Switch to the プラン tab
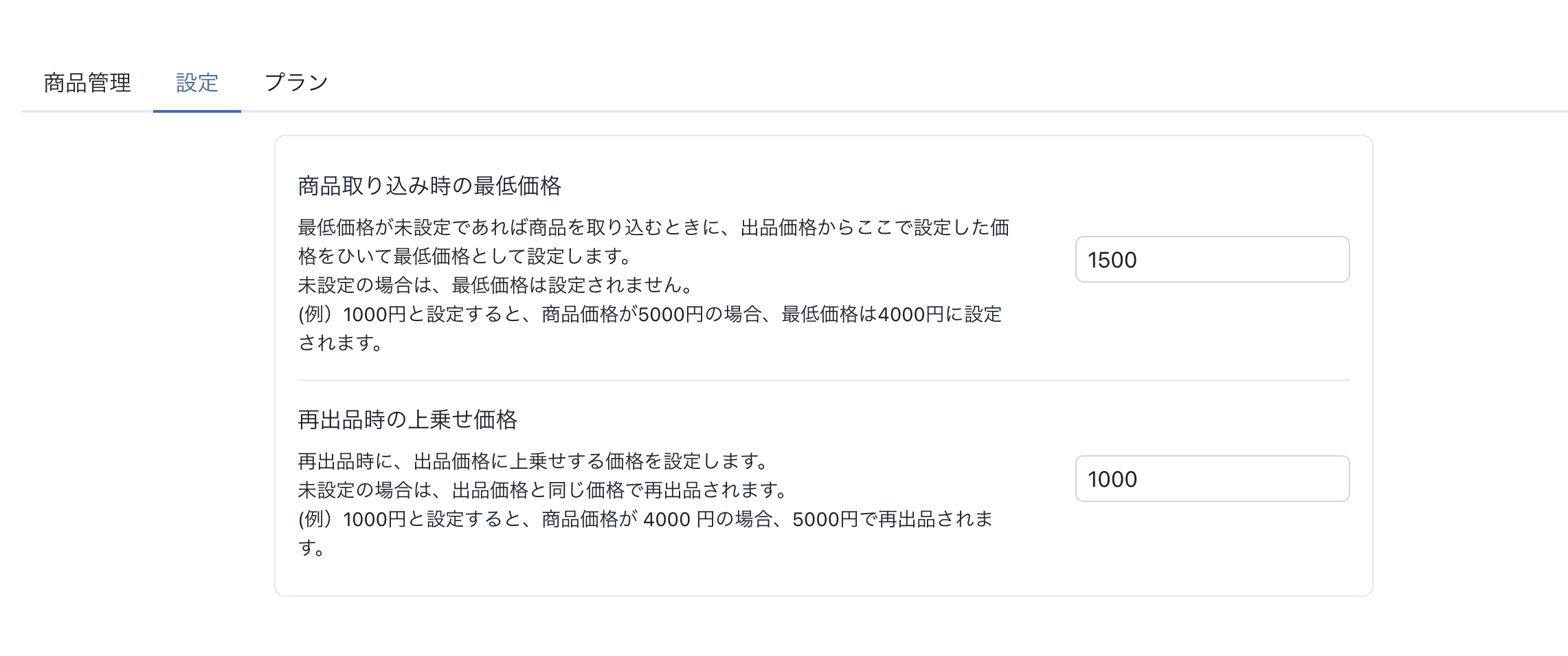This screenshot has height=656, width=1568. pyautogui.click(x=296, y=83)
